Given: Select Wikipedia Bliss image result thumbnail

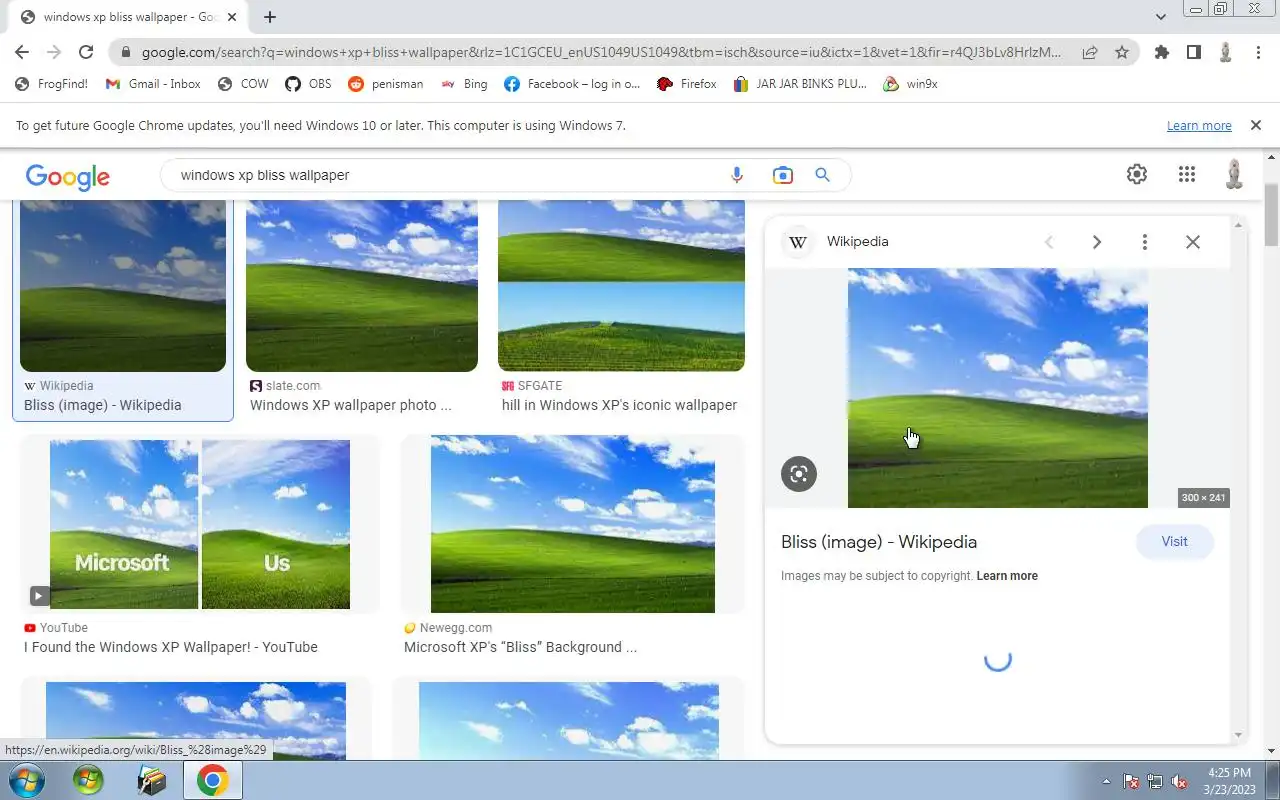Looking at the screenshot, I should (x=123, y=286).
